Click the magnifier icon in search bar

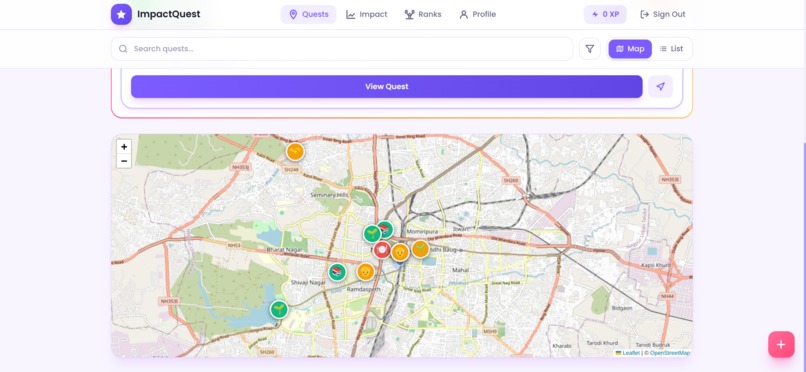(123, 49)
